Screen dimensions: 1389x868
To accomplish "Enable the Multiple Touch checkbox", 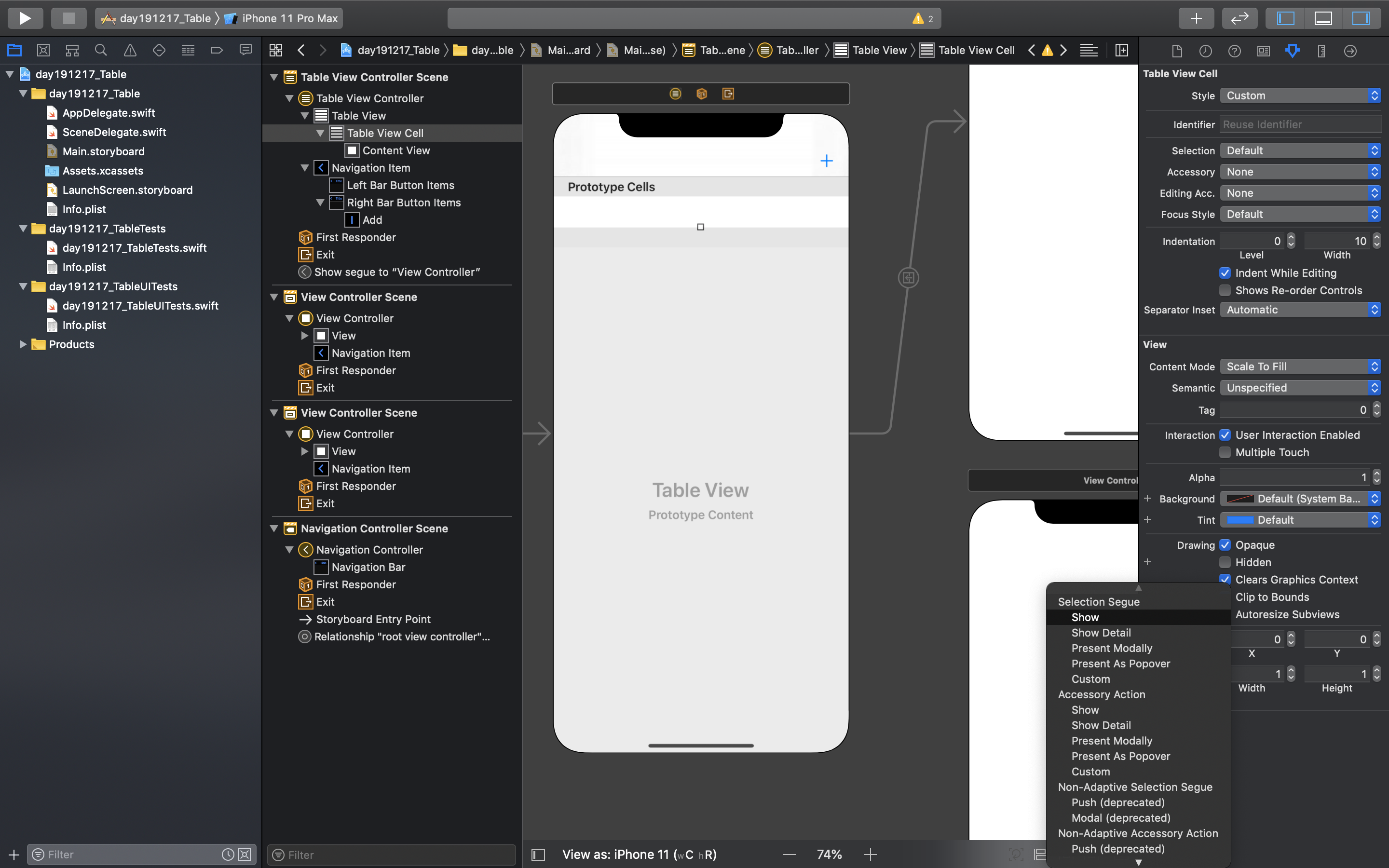I will pyautogui.click(x=1225, y=452).
